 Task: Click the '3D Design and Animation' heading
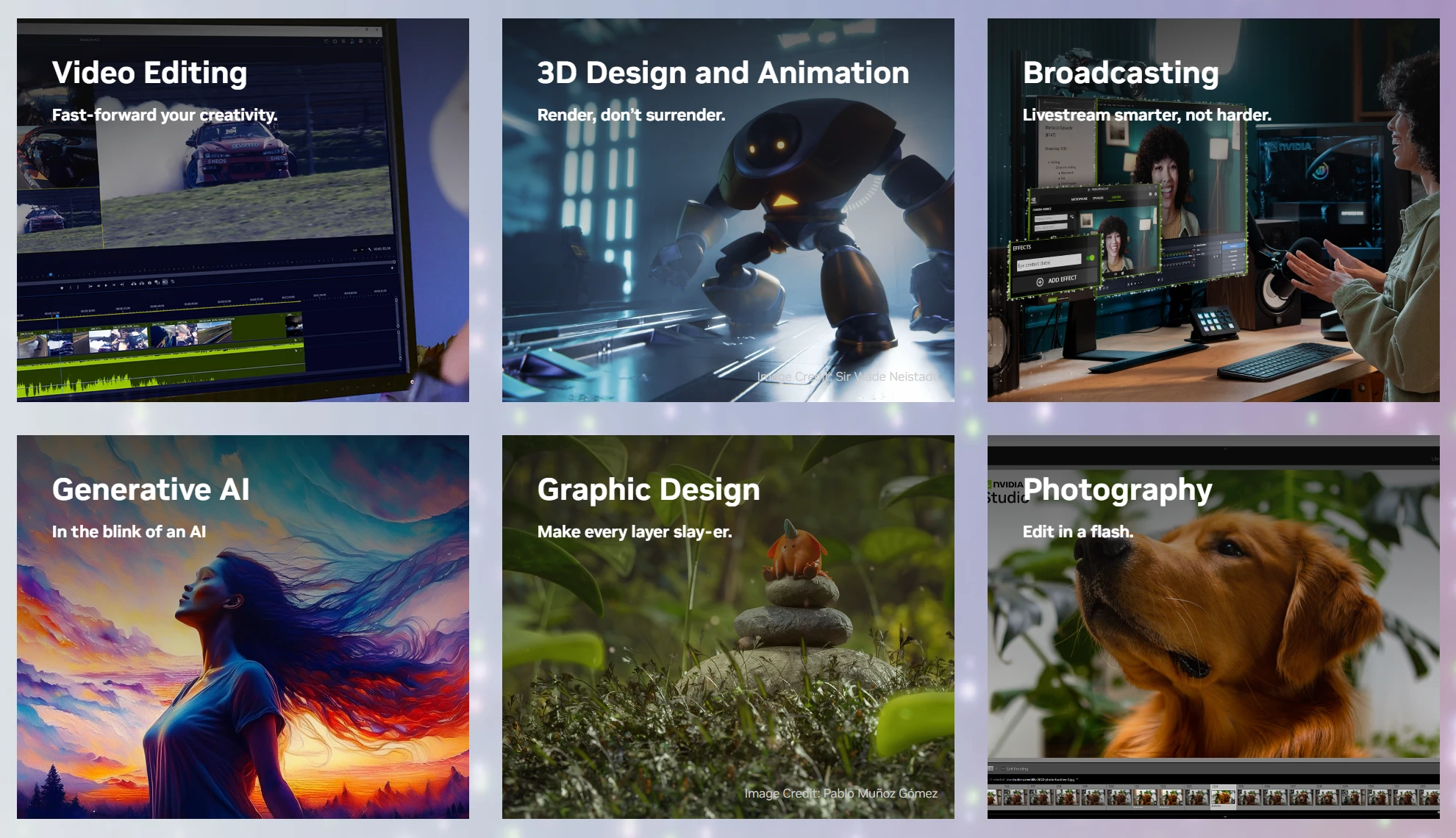point(723,73)
